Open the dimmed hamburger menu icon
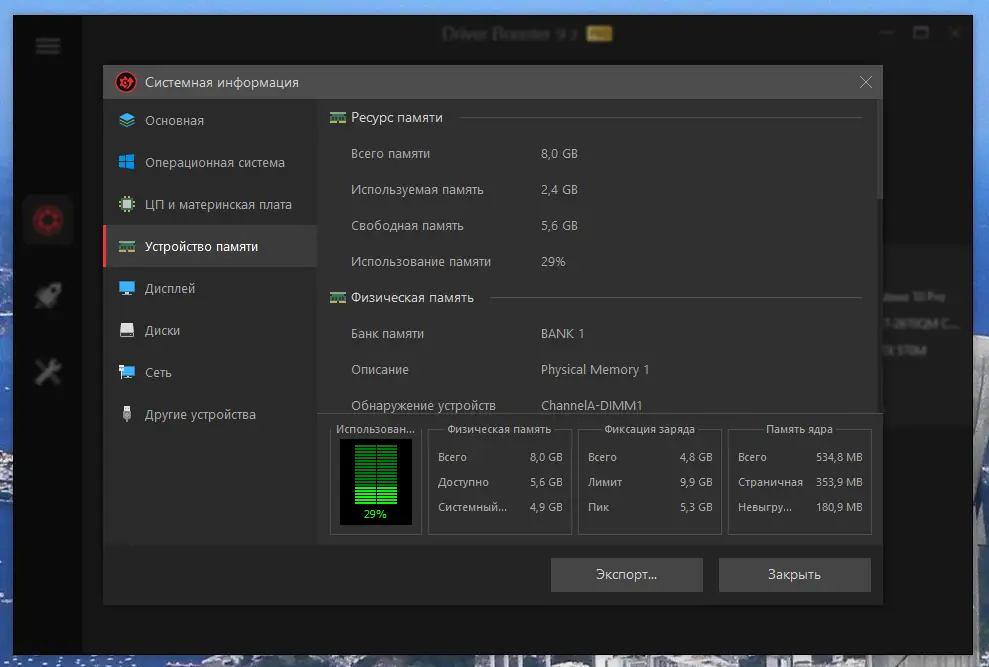This screenshot has height=667, width=989. pyautogui.click(x=48, y=46)
